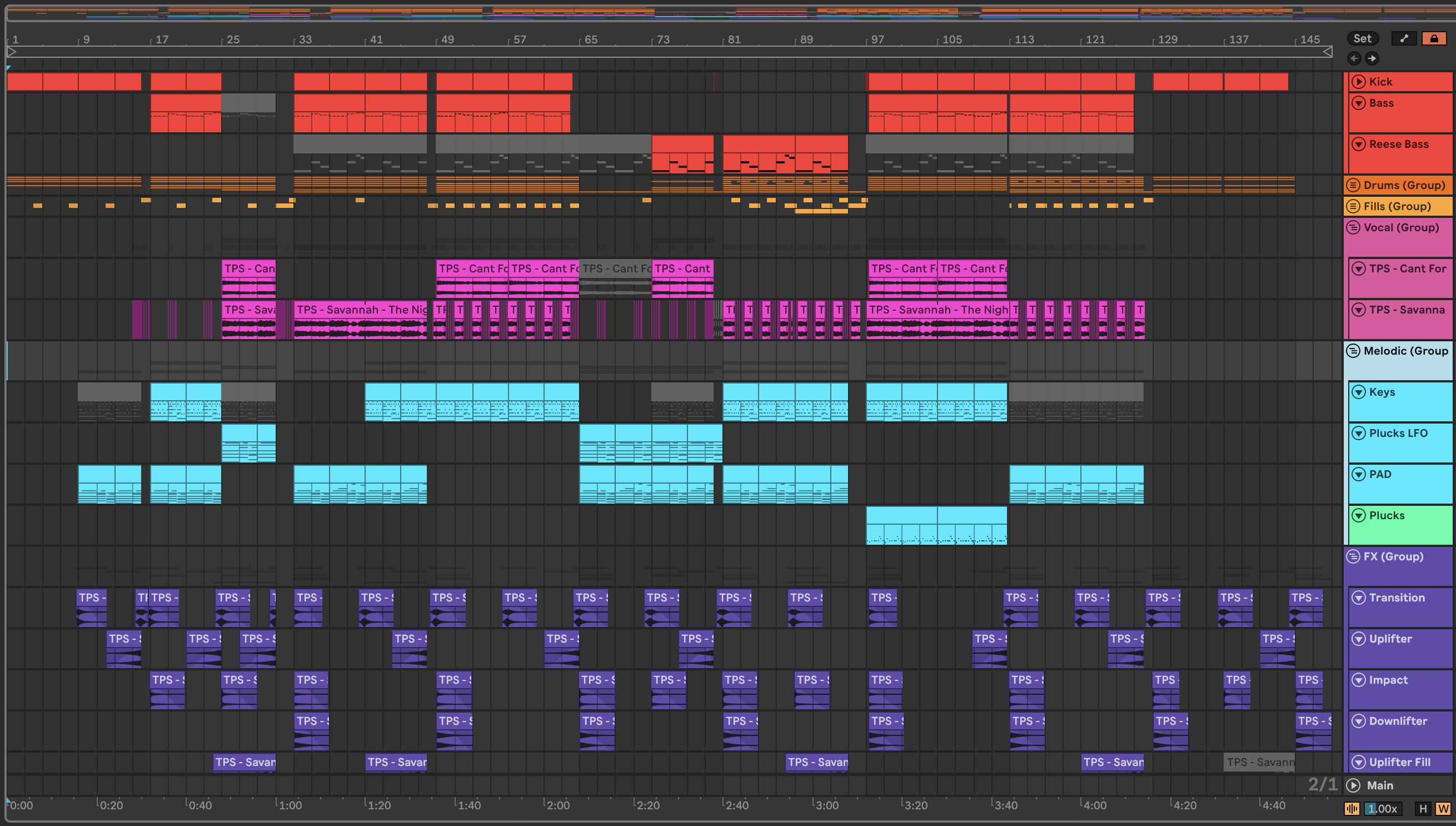Click the green Plucks fold icon
Screen dimensions: 1456x826
tap(1358, 516)
